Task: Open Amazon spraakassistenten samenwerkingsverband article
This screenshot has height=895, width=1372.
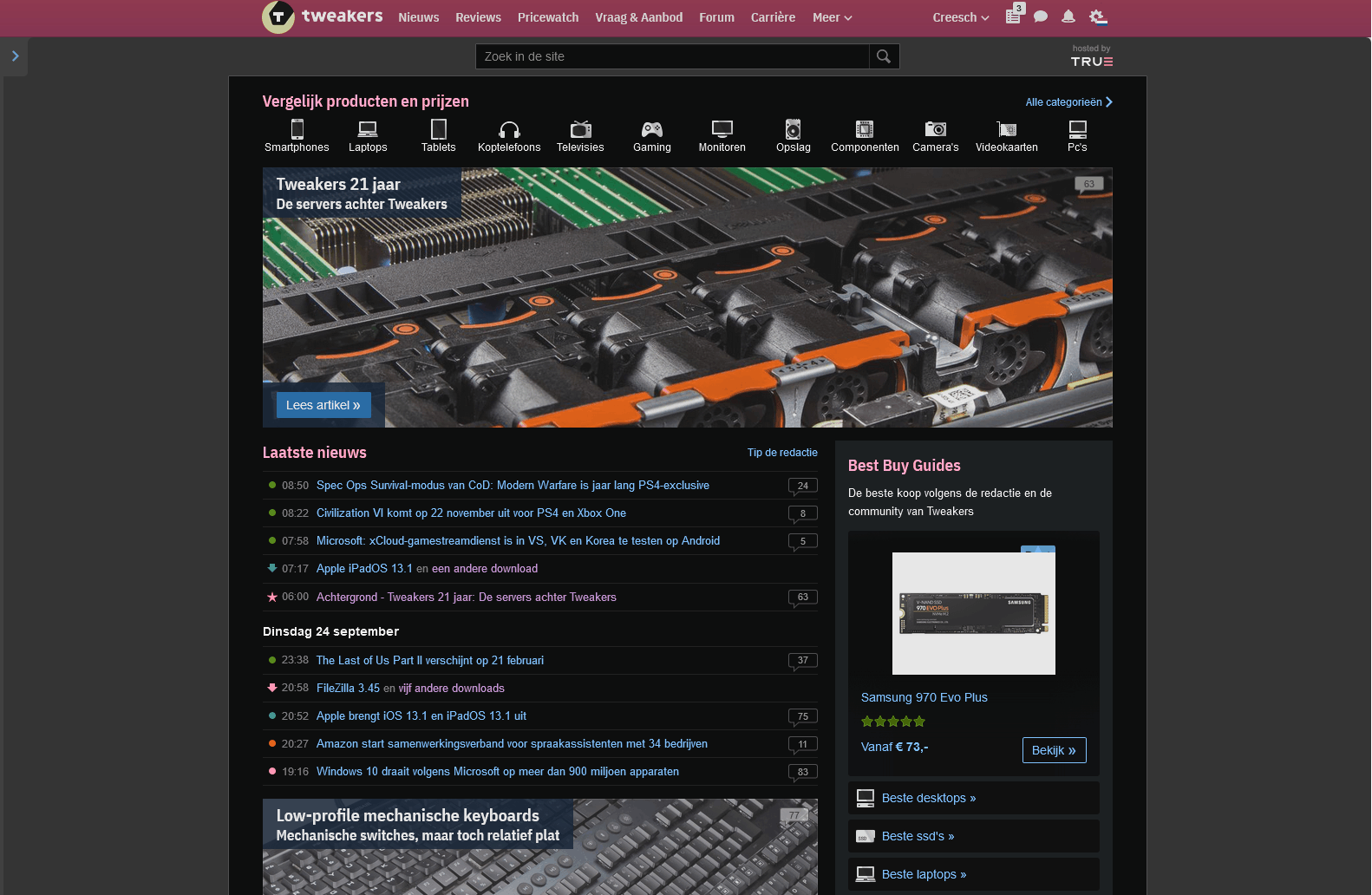Action: (512, 744)
